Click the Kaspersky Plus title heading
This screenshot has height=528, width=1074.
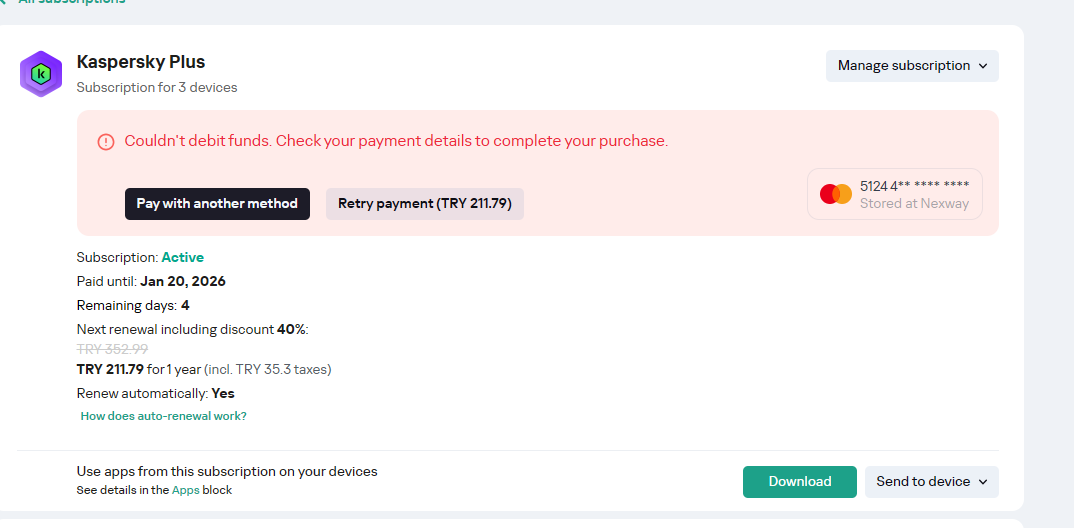(x=141, y=62)
